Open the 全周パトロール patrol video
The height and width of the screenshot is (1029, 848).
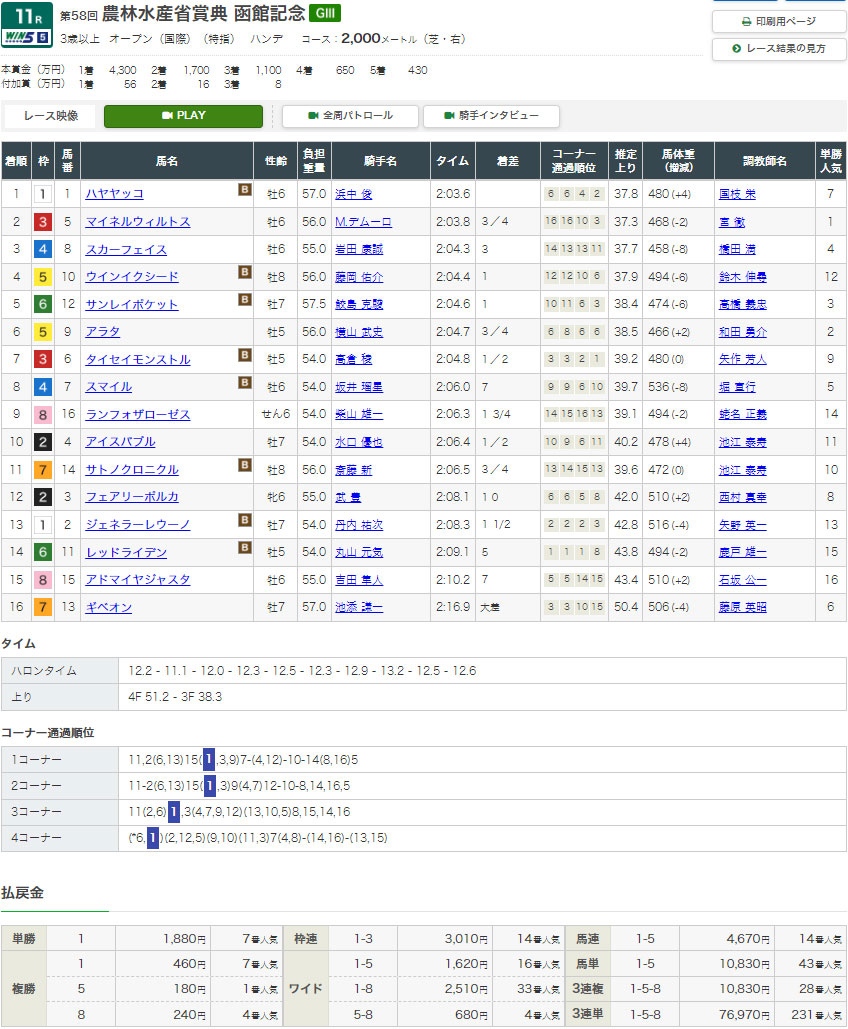pyautogui.click(x=349, y=116)
